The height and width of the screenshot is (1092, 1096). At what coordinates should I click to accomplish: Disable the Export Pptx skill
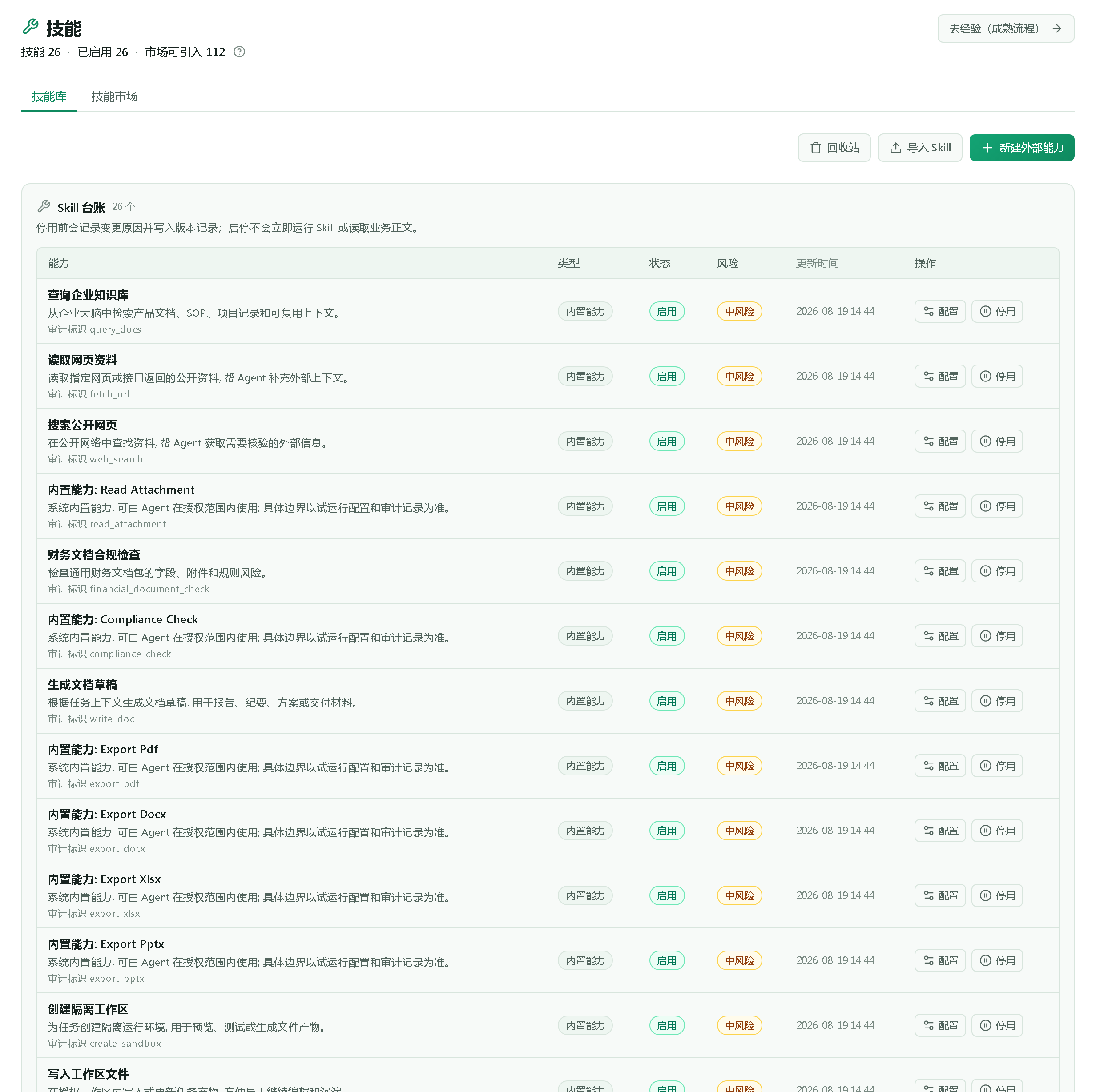(x=997, y=960)
